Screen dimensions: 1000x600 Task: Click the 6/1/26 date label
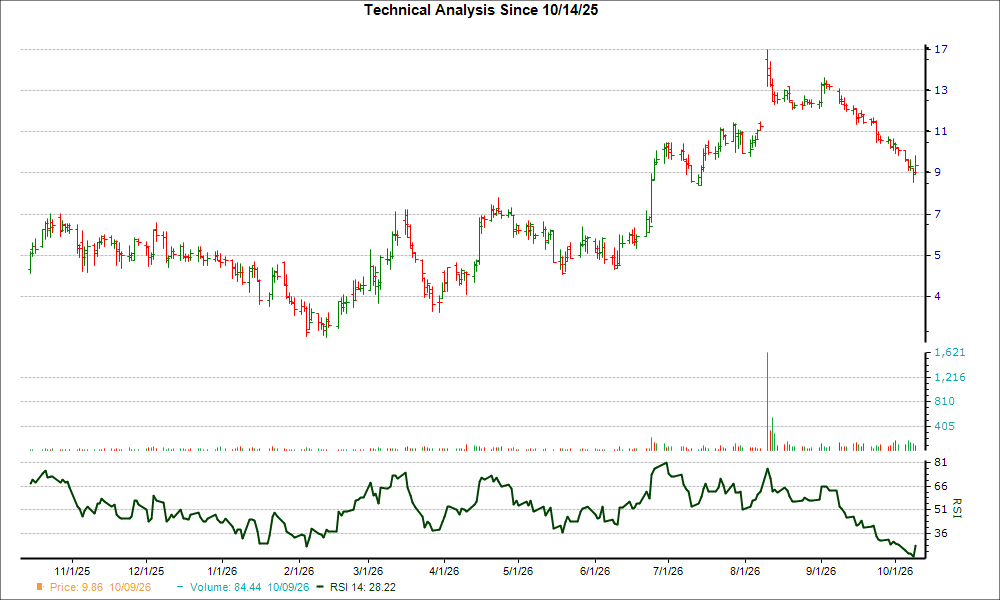pyautogui.click(x=594, y=571)
